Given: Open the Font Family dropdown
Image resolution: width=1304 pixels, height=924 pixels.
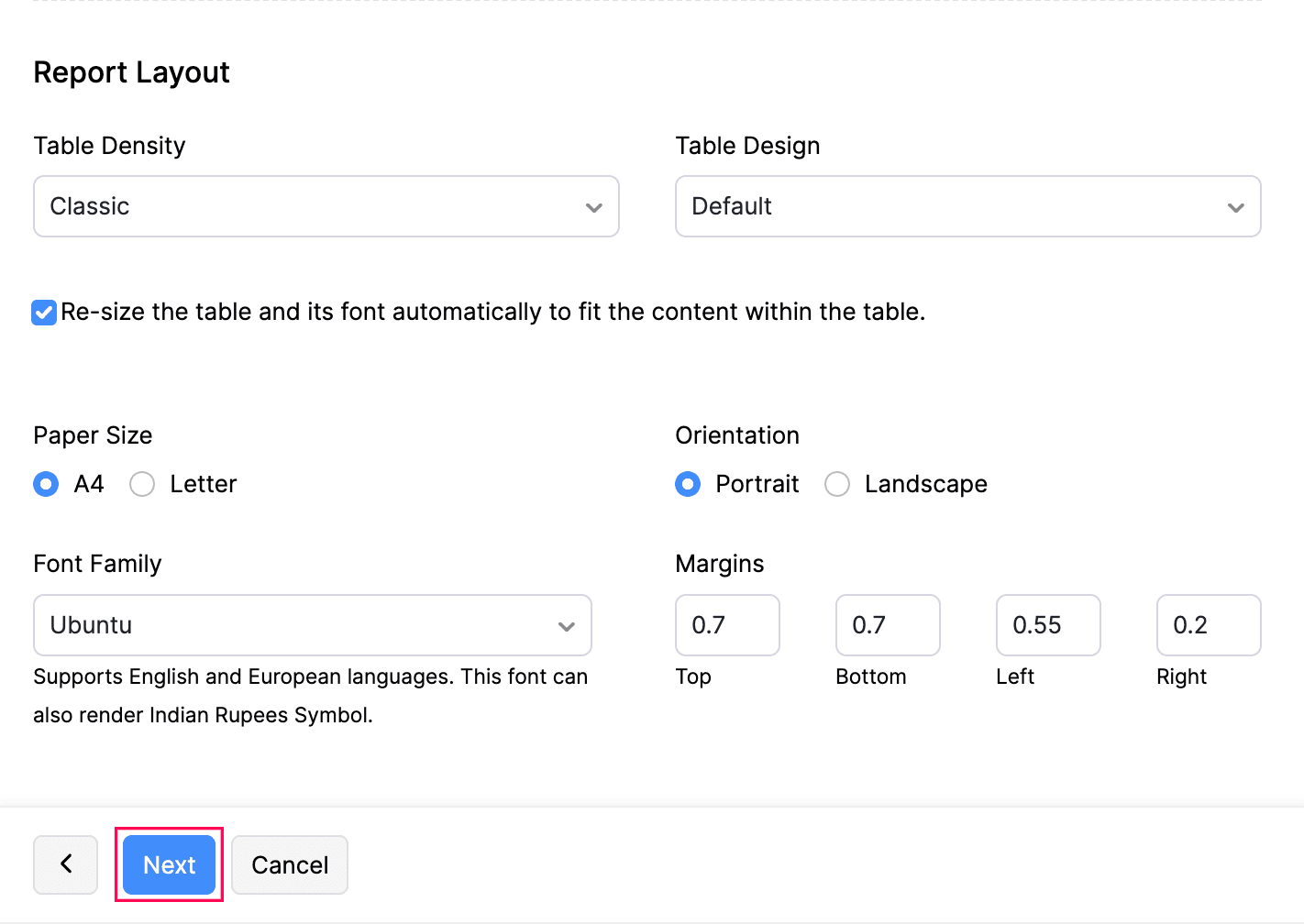Looking at the screenshot, I should [312, 625].
